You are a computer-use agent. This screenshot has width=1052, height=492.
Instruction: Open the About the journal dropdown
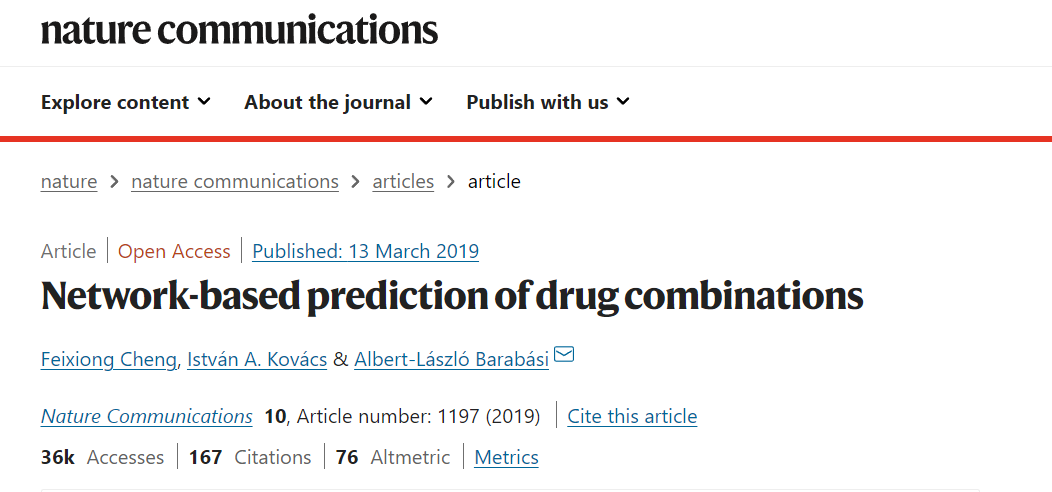click(x=338, y=102)
